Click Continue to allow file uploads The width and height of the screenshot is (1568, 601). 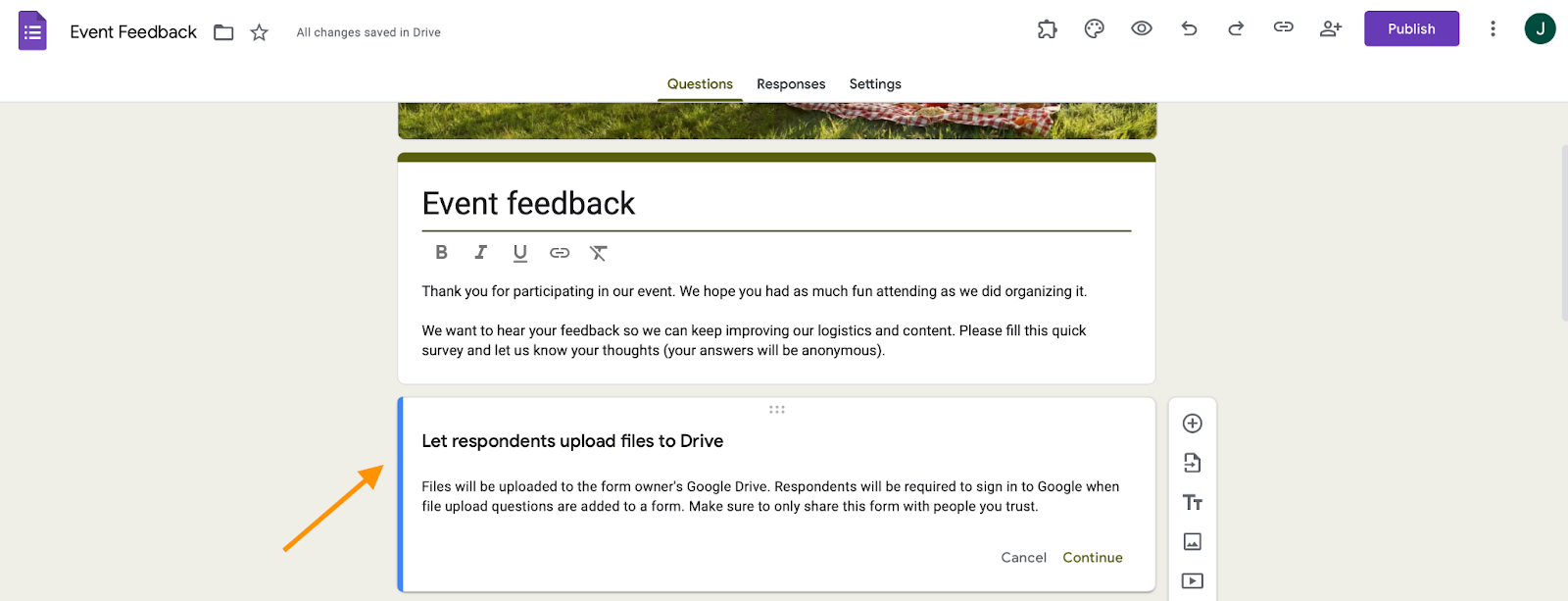pos(1093,558)
